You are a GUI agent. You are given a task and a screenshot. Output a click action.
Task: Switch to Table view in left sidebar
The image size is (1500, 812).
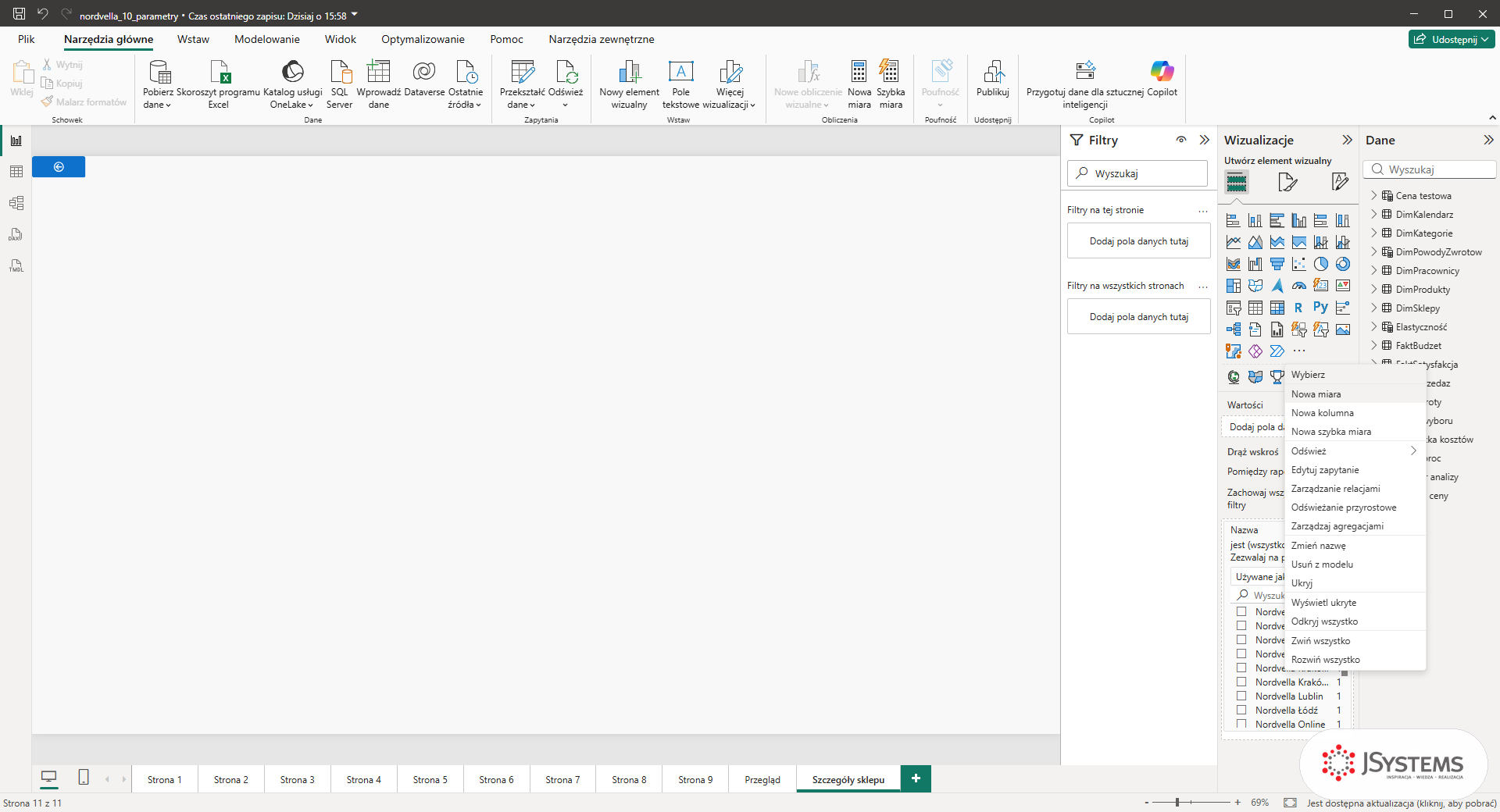tap(16, 172)
